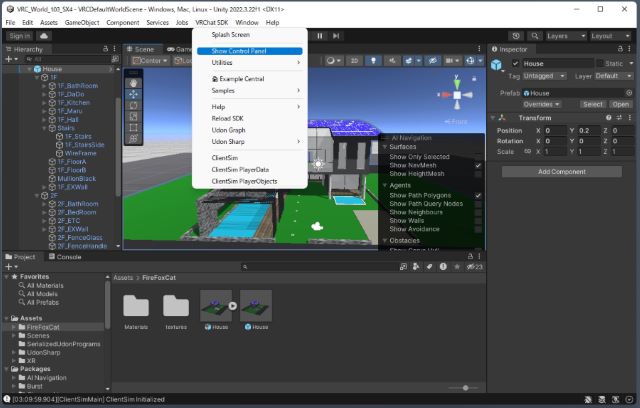Click the draw mode shading icon
This screenshot has width=640, height=408.
coord(330,61)
